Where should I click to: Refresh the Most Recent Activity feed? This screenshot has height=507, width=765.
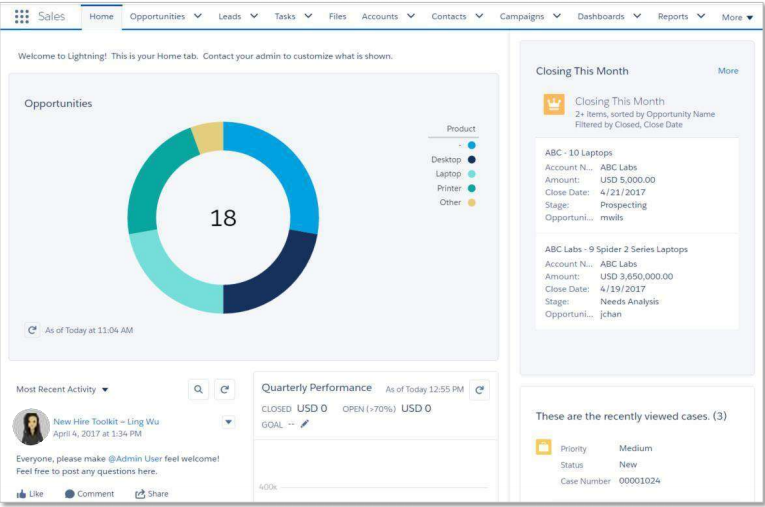pos(225,389)
